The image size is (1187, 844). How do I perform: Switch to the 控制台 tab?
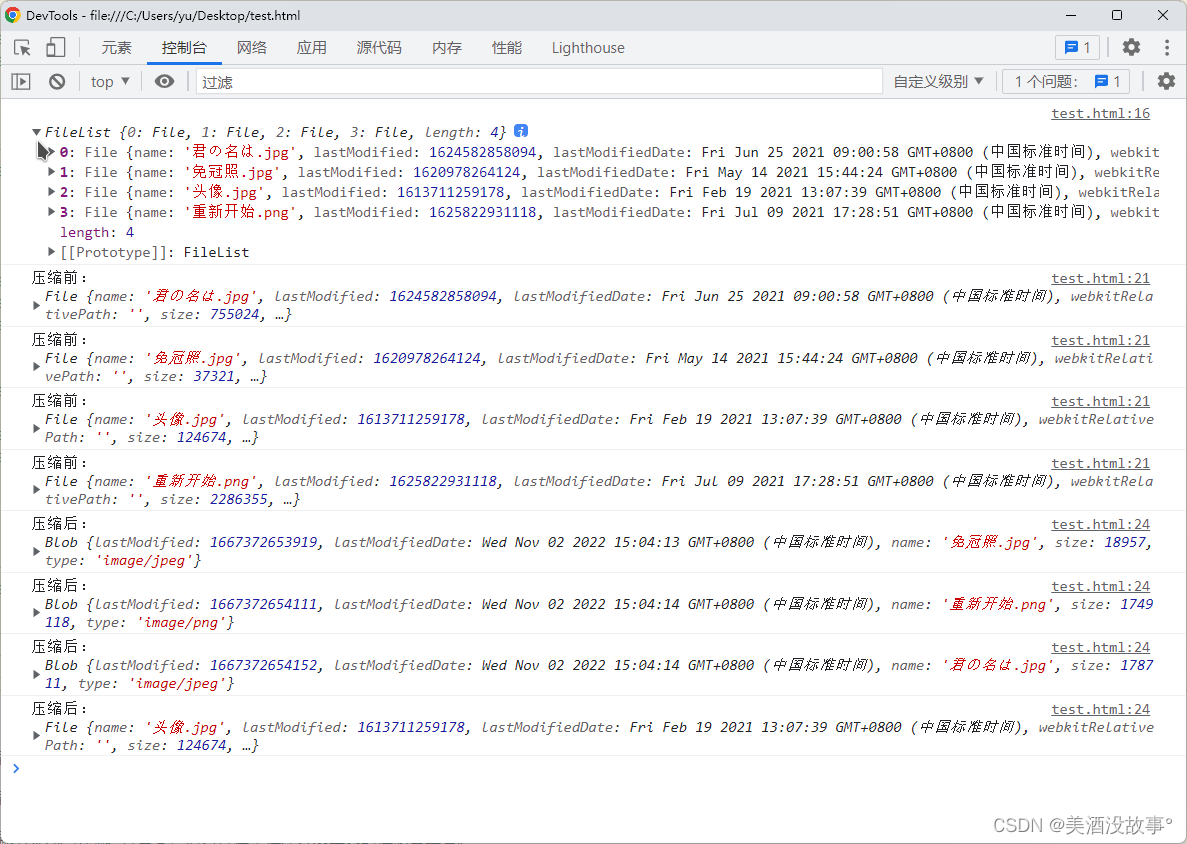click(184, 48)
